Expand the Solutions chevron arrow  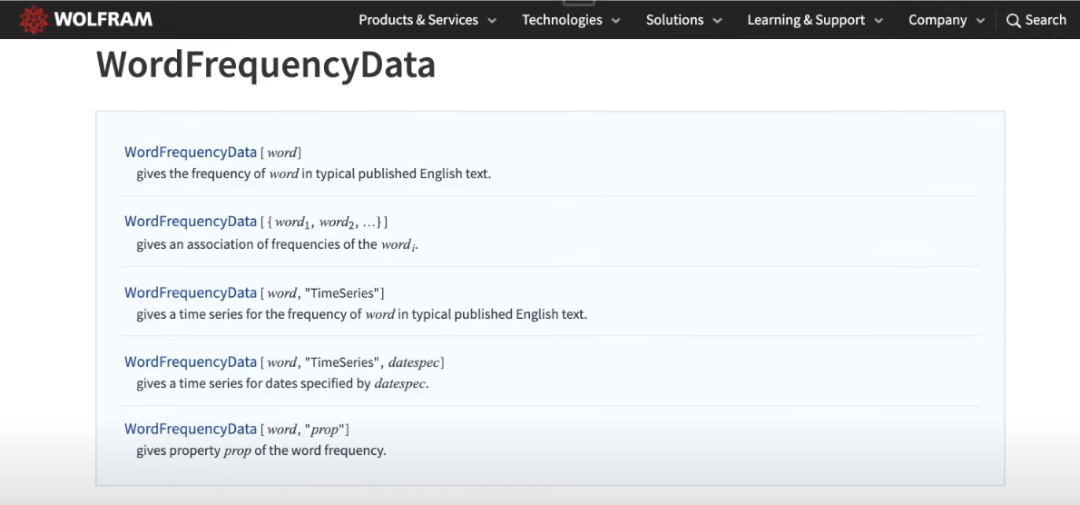[x=718, y=21]
